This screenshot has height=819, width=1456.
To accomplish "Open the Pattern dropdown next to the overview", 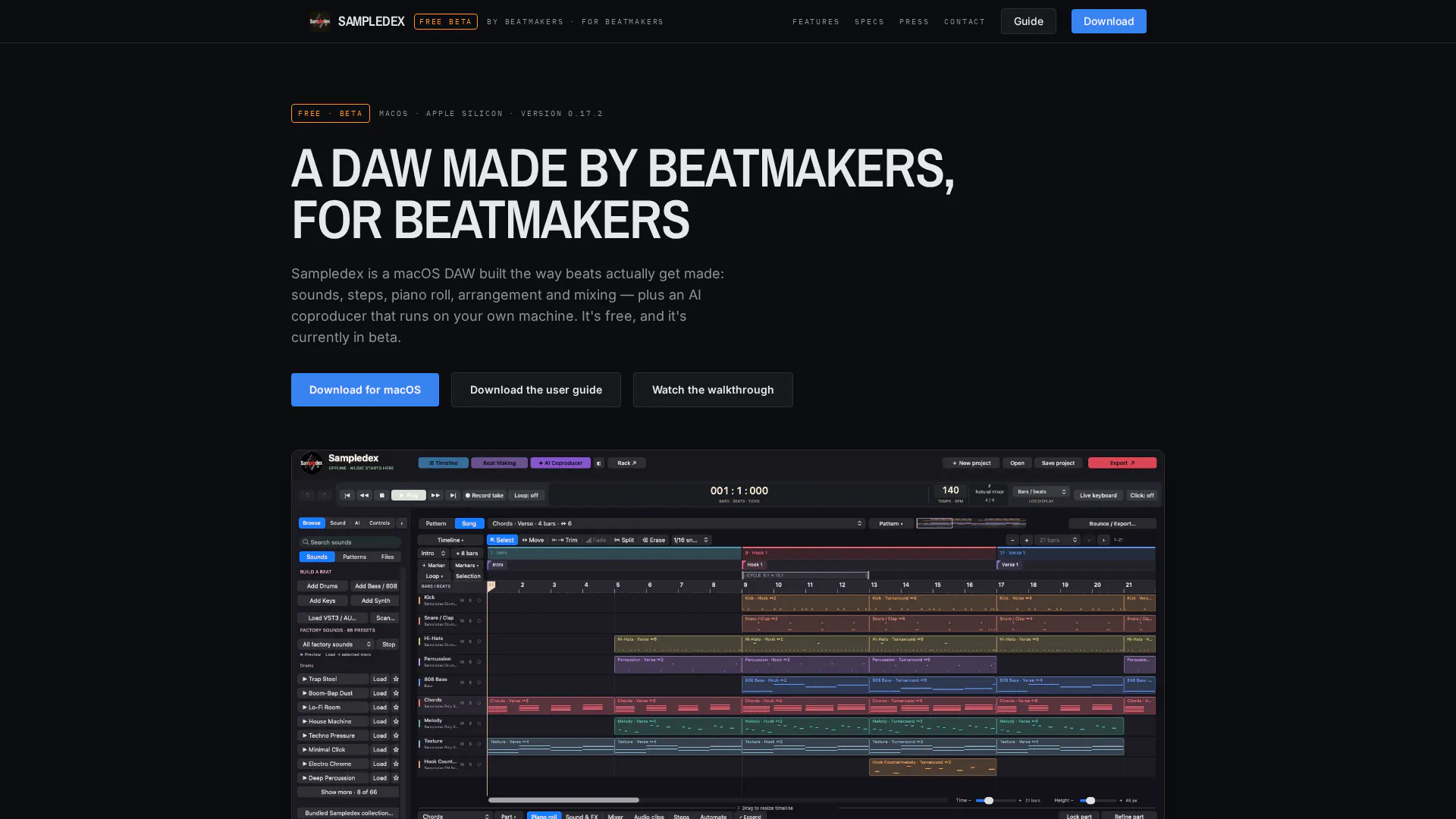I will (x=891, y=523).
